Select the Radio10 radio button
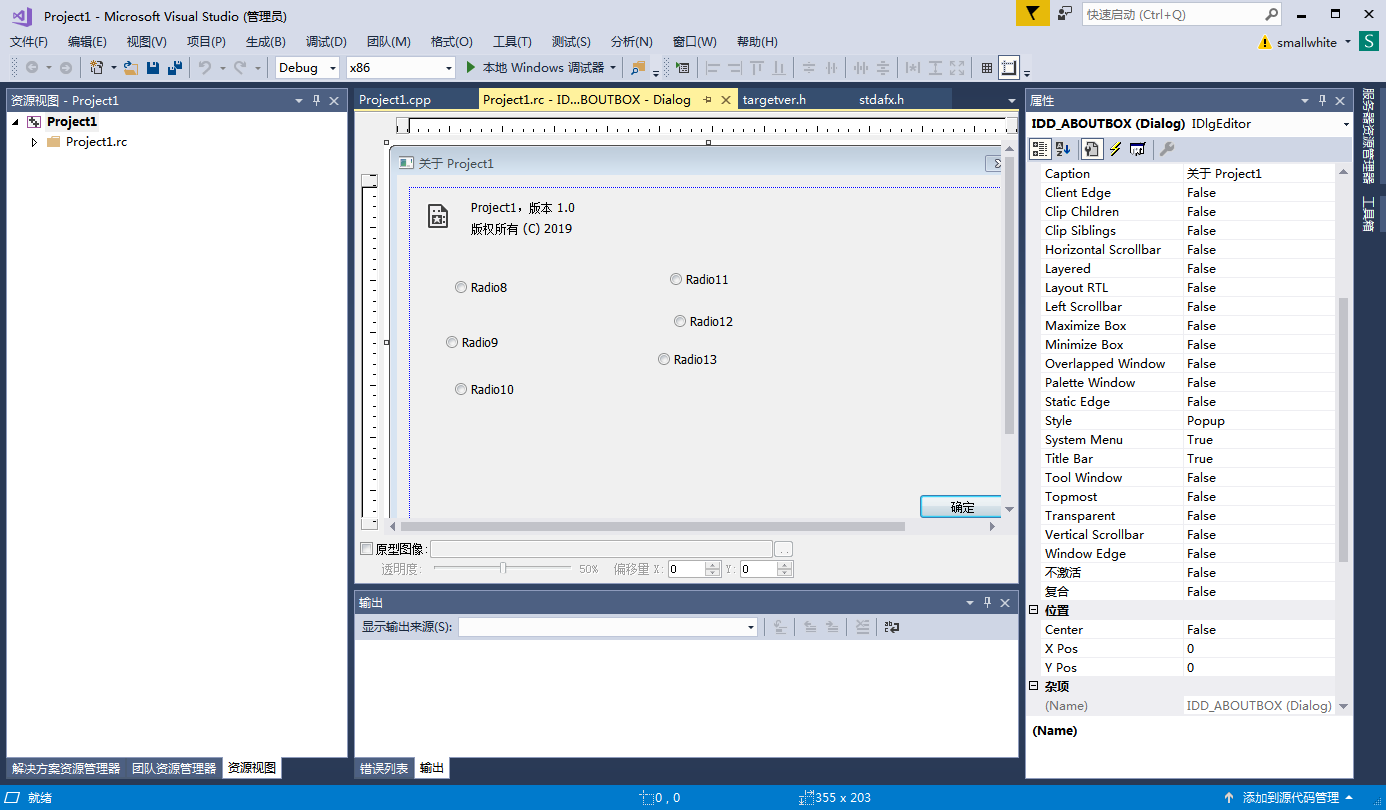 [x=461, y=389]
